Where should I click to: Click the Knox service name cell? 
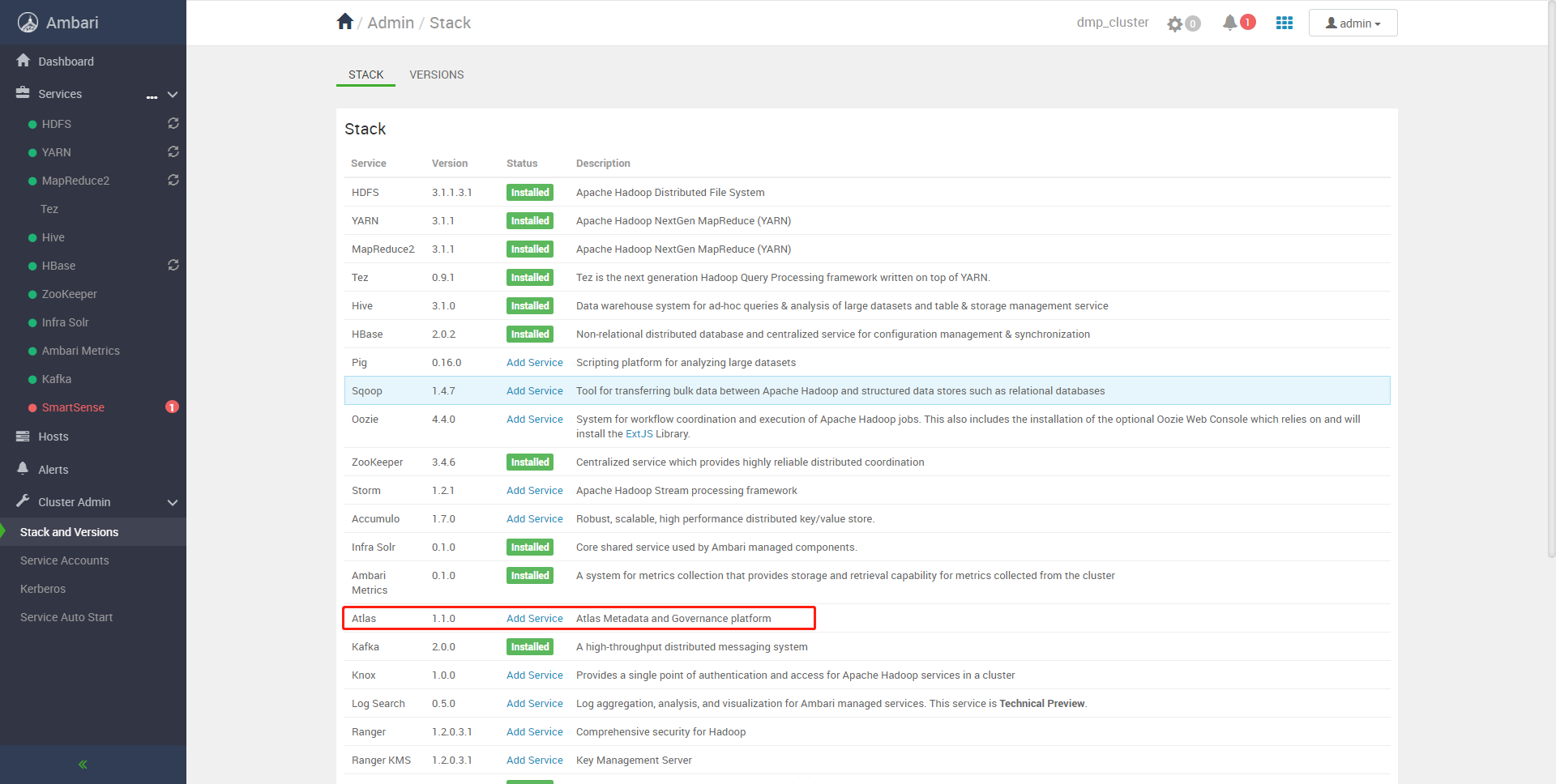364,675
